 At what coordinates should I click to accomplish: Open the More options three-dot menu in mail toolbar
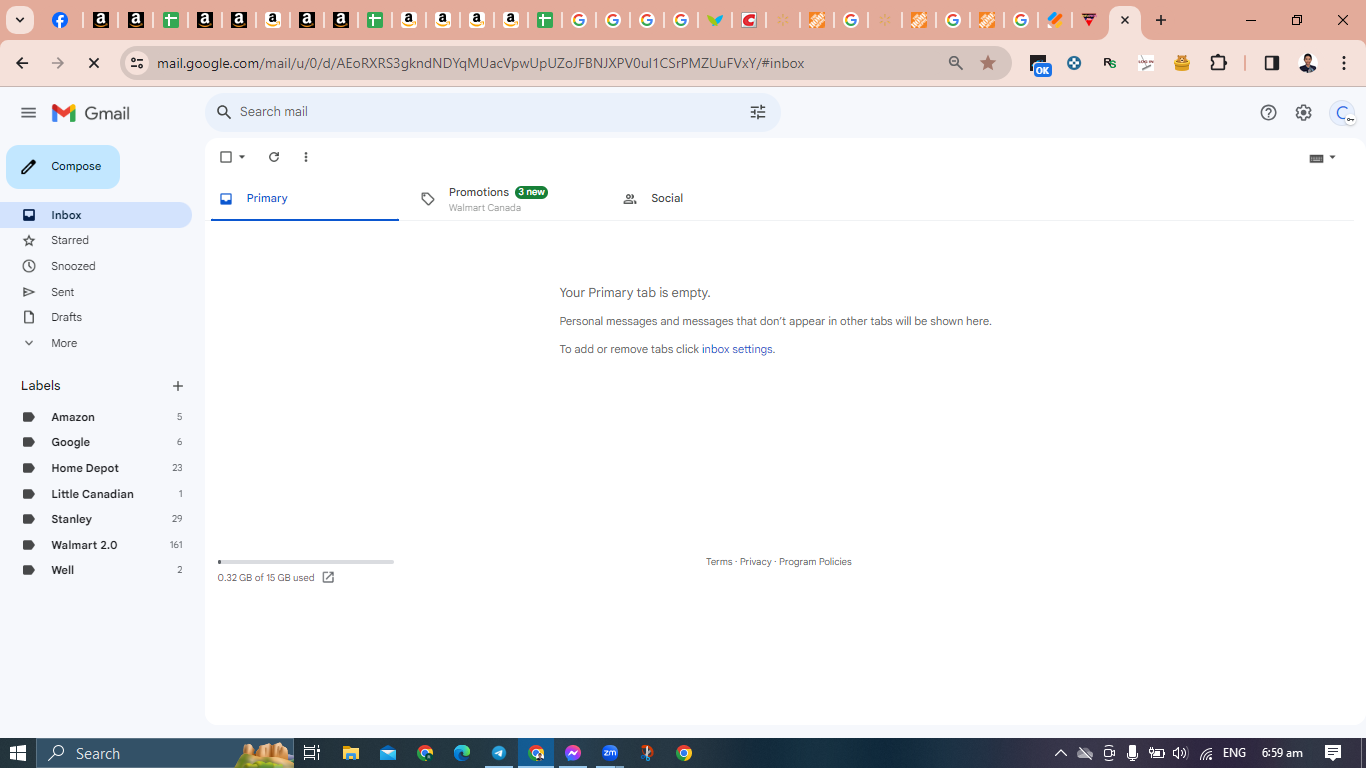coord(306,157)
